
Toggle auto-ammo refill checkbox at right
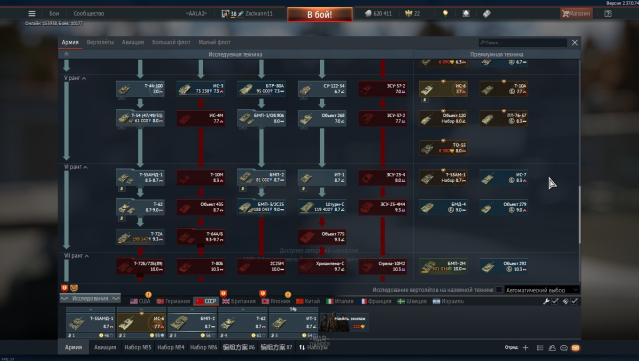click(x=574, y=301)
